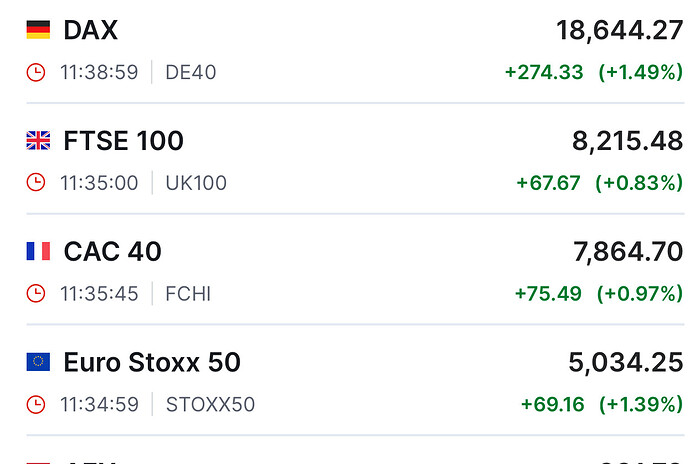Click the red clock icon in FTSE 100 row
This screenshot has height=464, width=690.
point(35,183)
